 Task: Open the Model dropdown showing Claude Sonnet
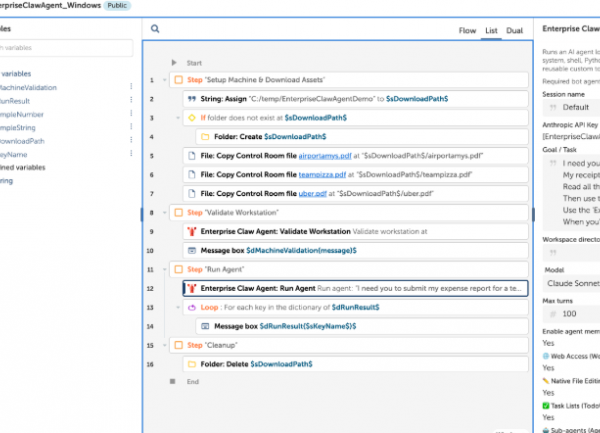point(571,283)
